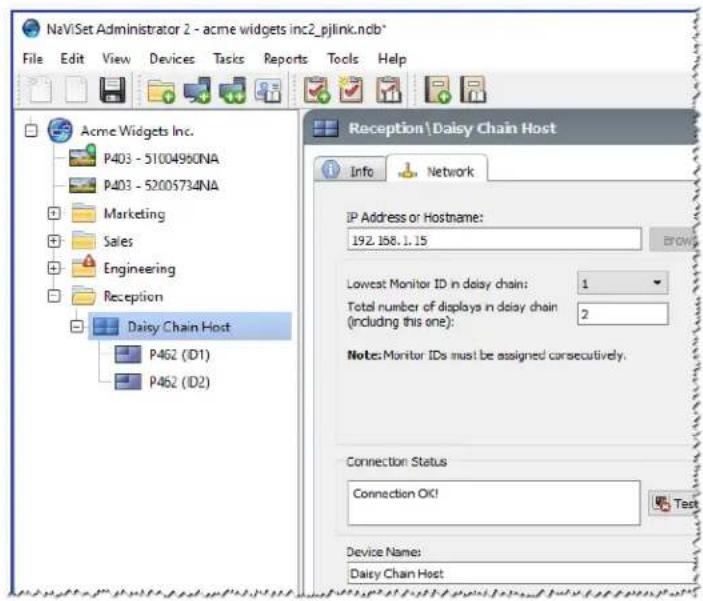This screenshot has height=601, width=703.
Task: Select the Daisy Chain Host tree label
Action: 178,327
